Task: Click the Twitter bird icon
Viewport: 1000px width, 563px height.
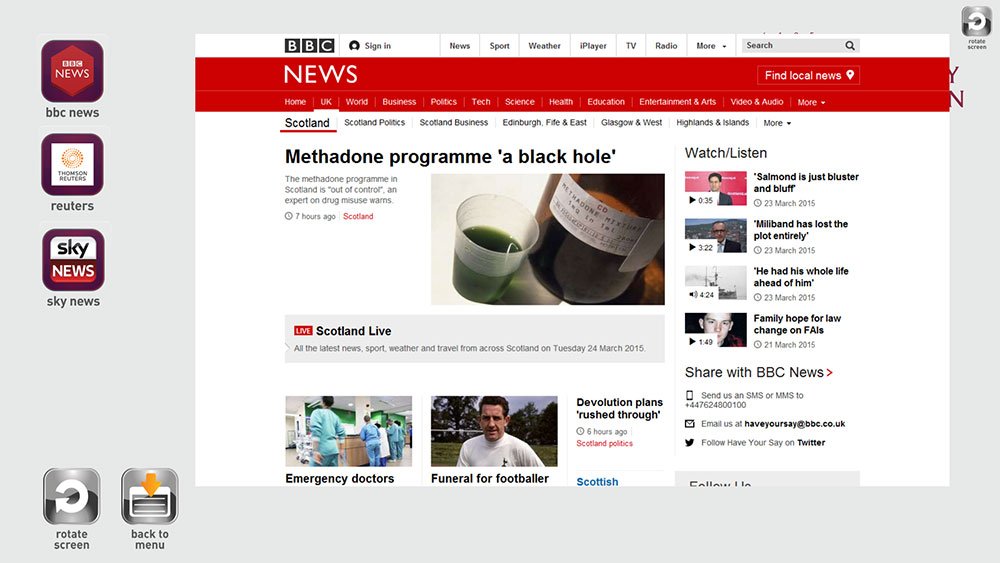Action: 689,442
